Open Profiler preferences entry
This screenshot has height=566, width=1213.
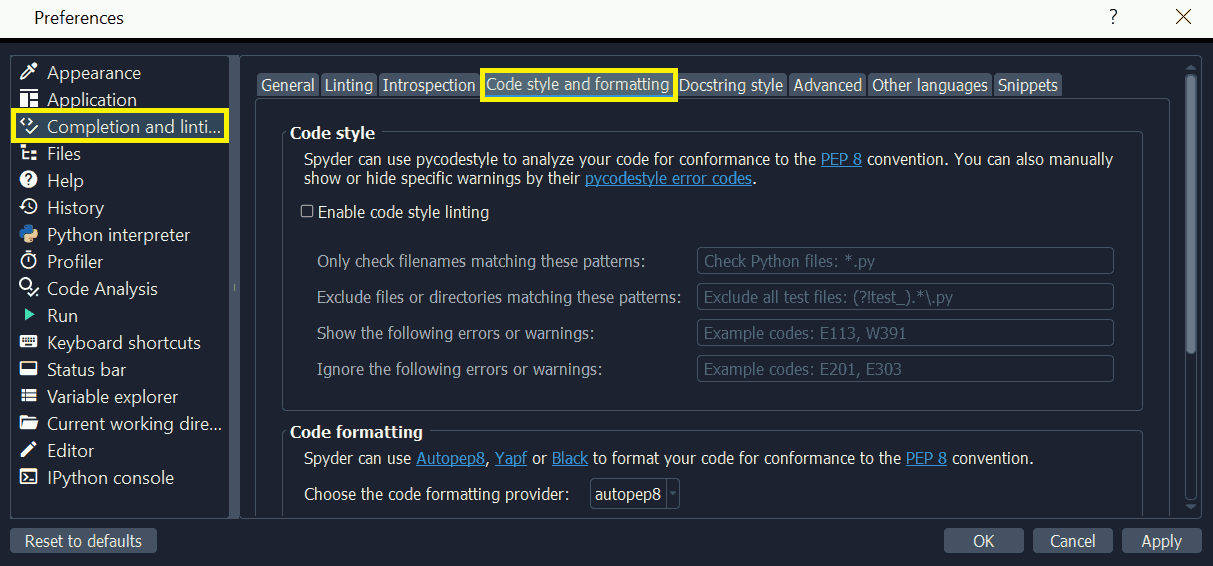click(x=120, y=261)
